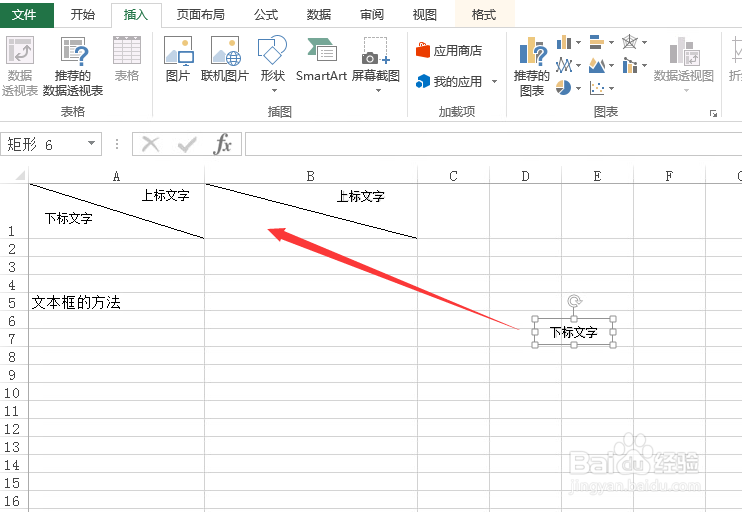The image size is (742, 512).
Task: Expand the pie chart dropdown arrow
Action: tap(578, 88)
